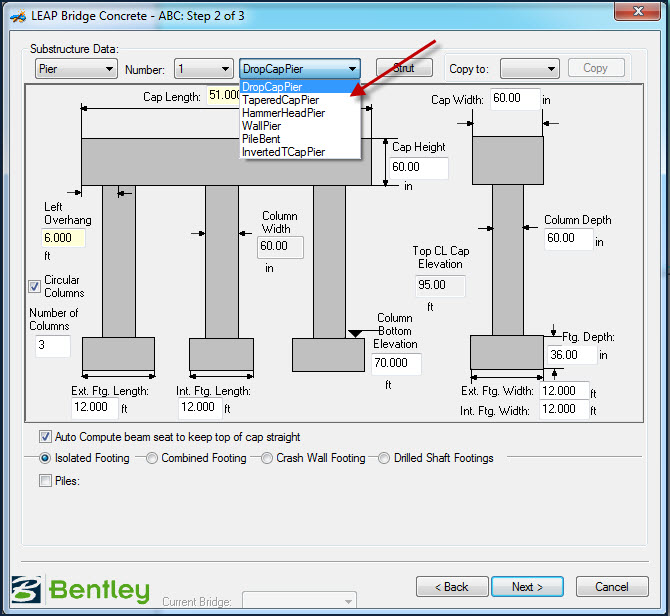
Task: Click the Cap Width input field
Action: tap(515, 99)
